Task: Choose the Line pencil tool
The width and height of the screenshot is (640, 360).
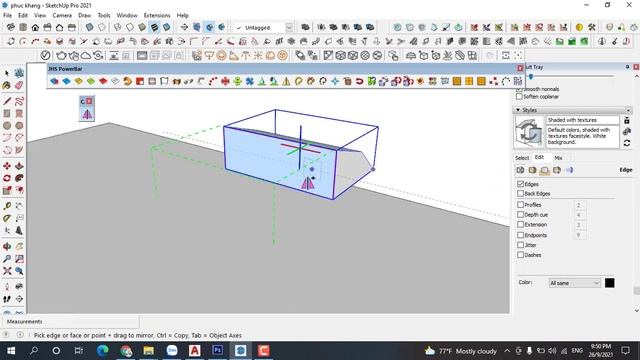Action: point(7,101)
